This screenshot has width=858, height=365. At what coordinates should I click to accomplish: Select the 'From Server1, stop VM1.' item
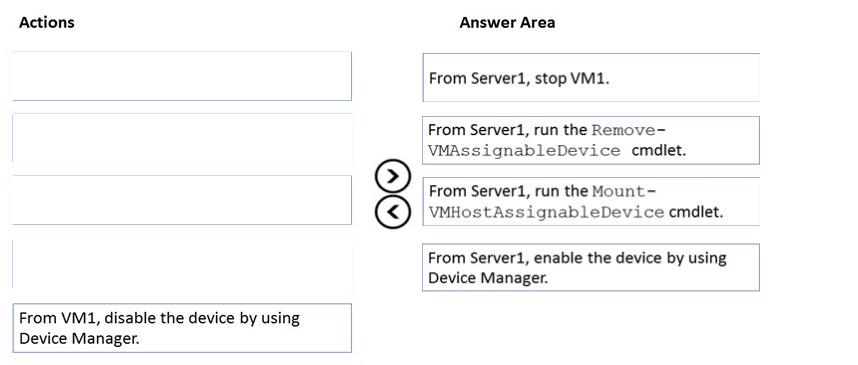click(591, 77)
